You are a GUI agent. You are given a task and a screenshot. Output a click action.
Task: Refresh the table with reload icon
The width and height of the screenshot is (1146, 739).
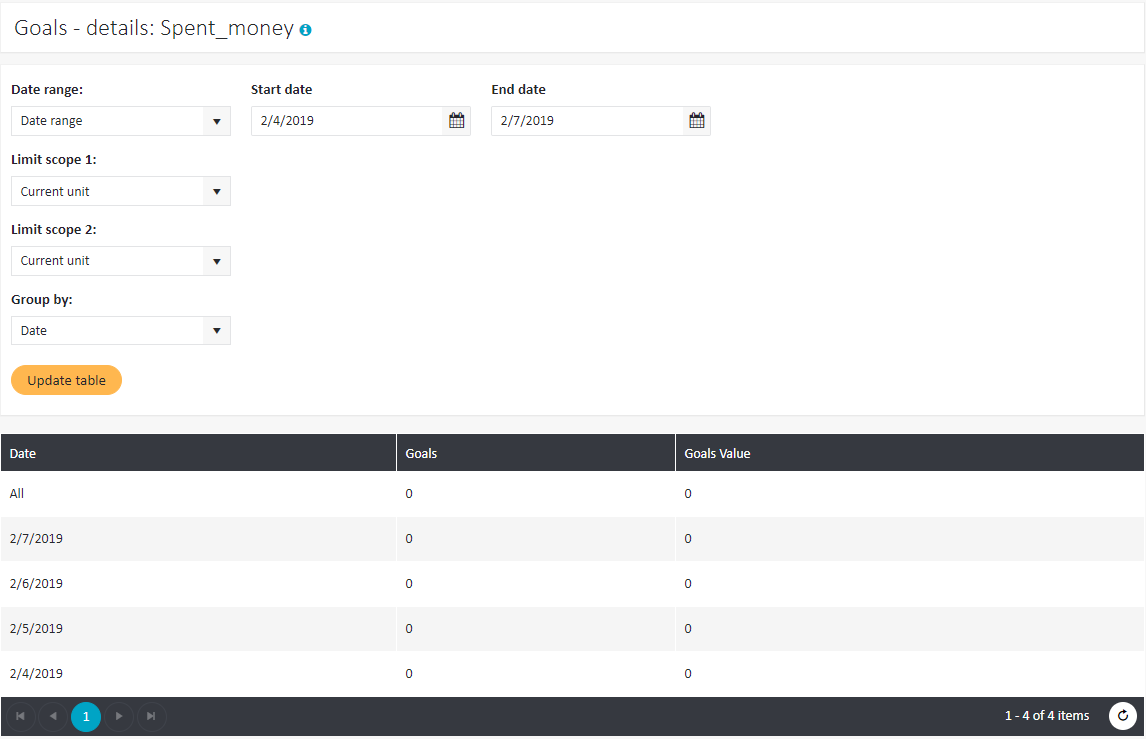click(x=1123, y=716)
